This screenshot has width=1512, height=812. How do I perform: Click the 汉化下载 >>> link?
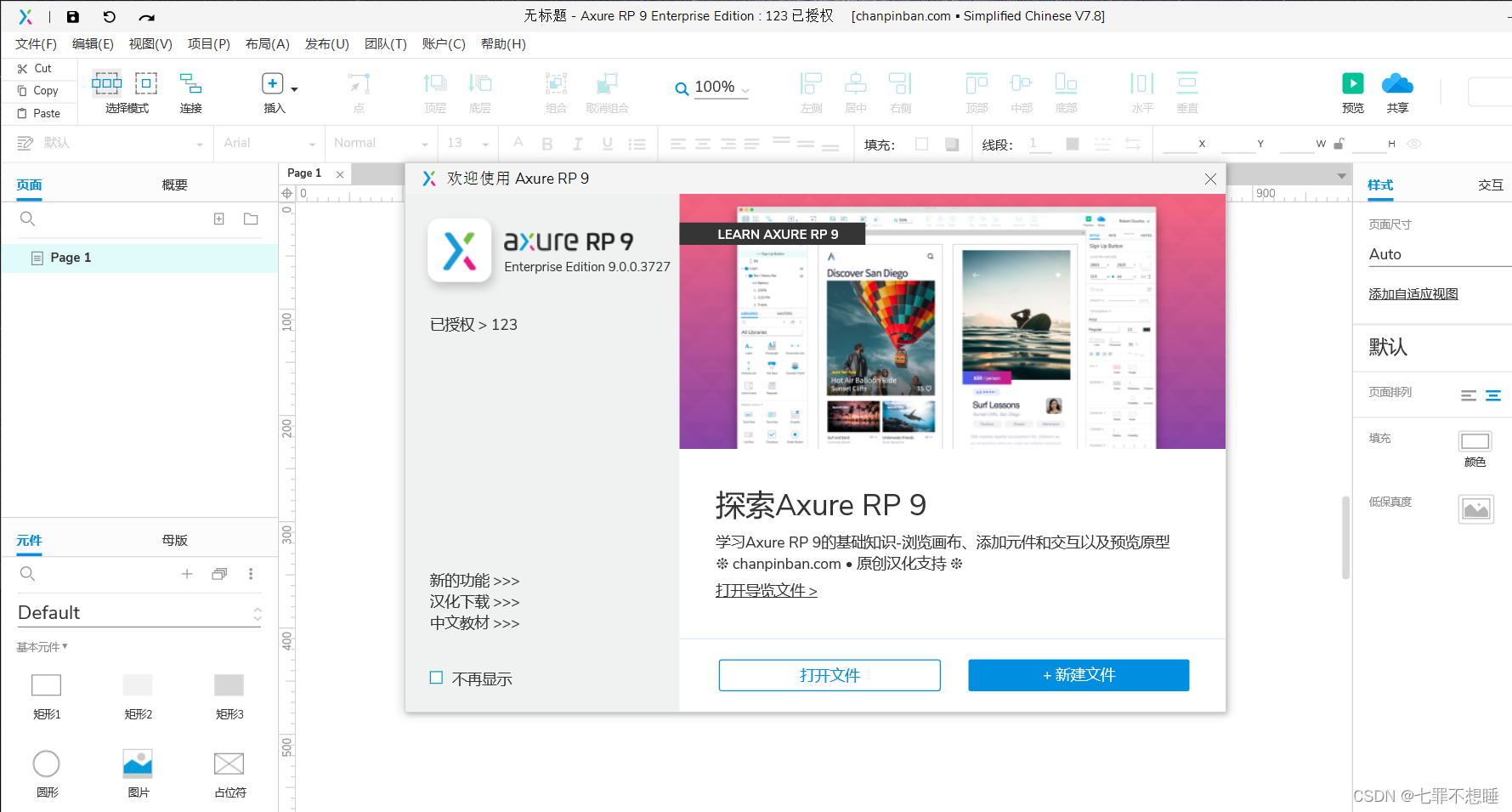(474, 602)
